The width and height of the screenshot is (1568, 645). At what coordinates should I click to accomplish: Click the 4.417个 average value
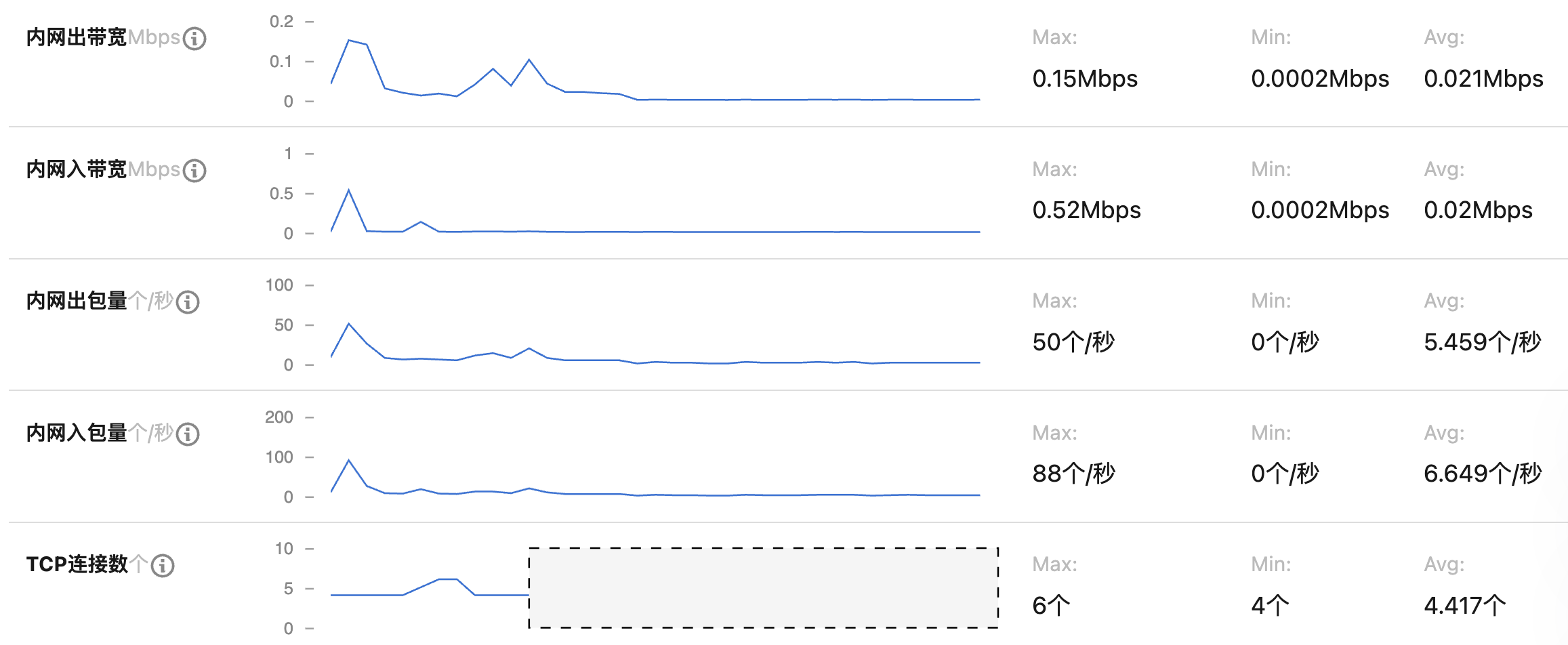click(x=1465, y=605)
